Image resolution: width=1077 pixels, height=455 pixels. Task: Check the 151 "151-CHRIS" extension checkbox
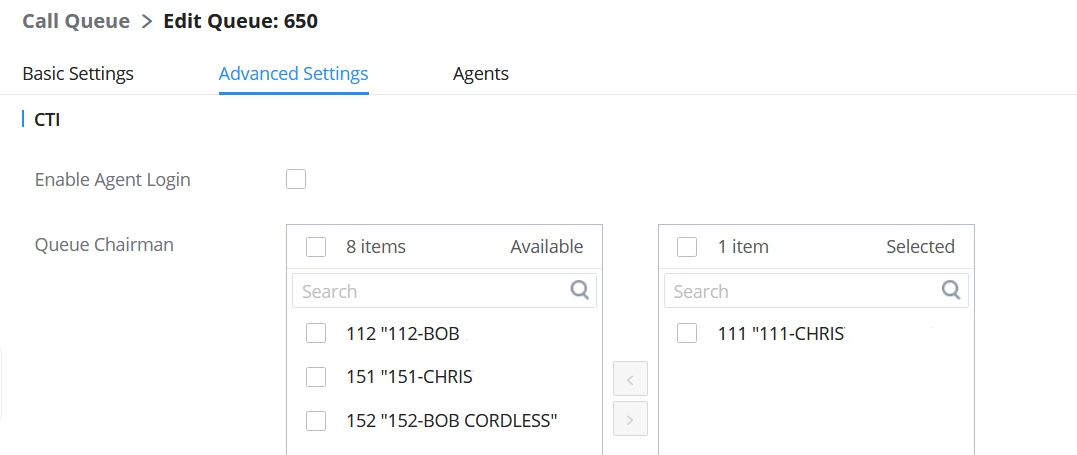click(316, 377)
